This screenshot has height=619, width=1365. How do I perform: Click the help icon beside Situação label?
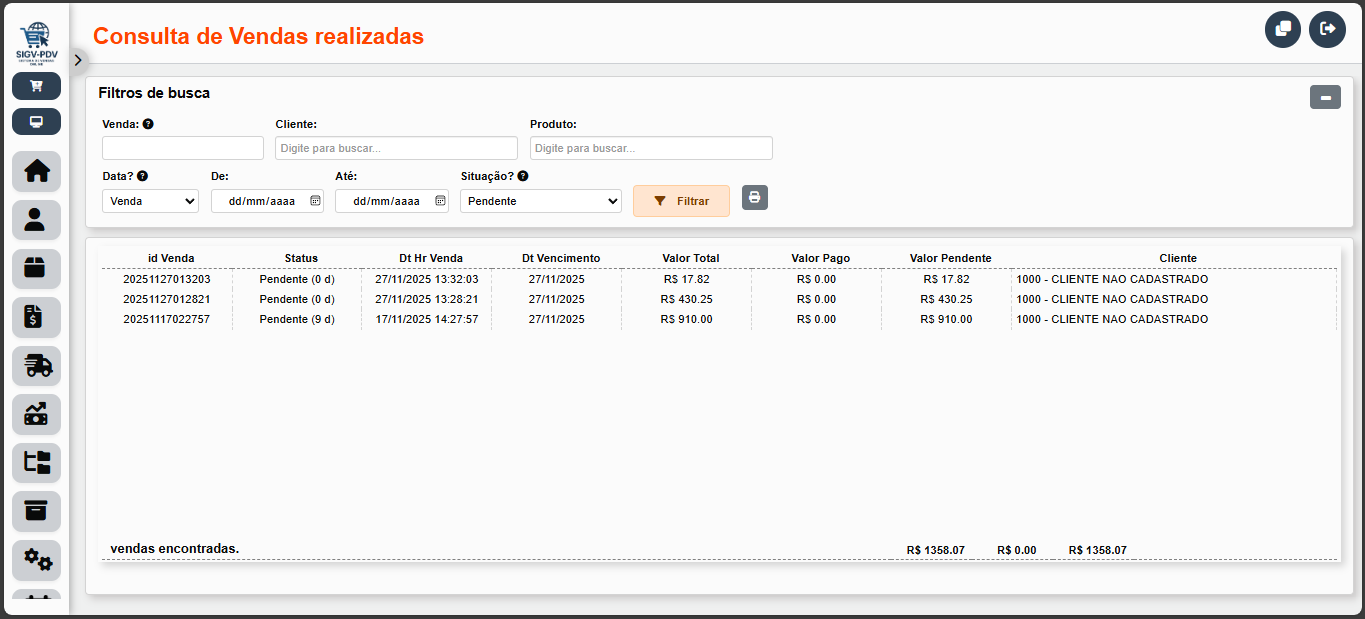(523, 176)
